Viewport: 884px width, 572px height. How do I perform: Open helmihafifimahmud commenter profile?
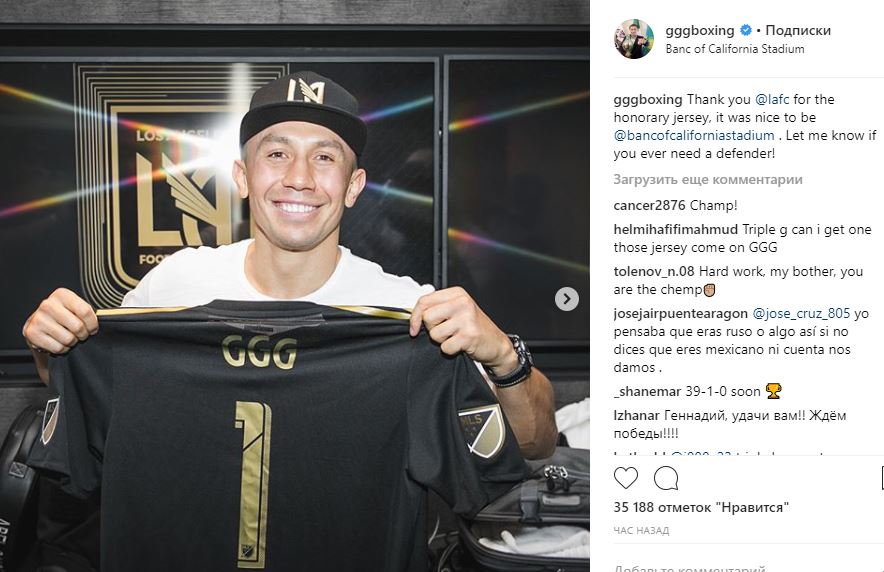pyautogui.click(x=675, y=230)
